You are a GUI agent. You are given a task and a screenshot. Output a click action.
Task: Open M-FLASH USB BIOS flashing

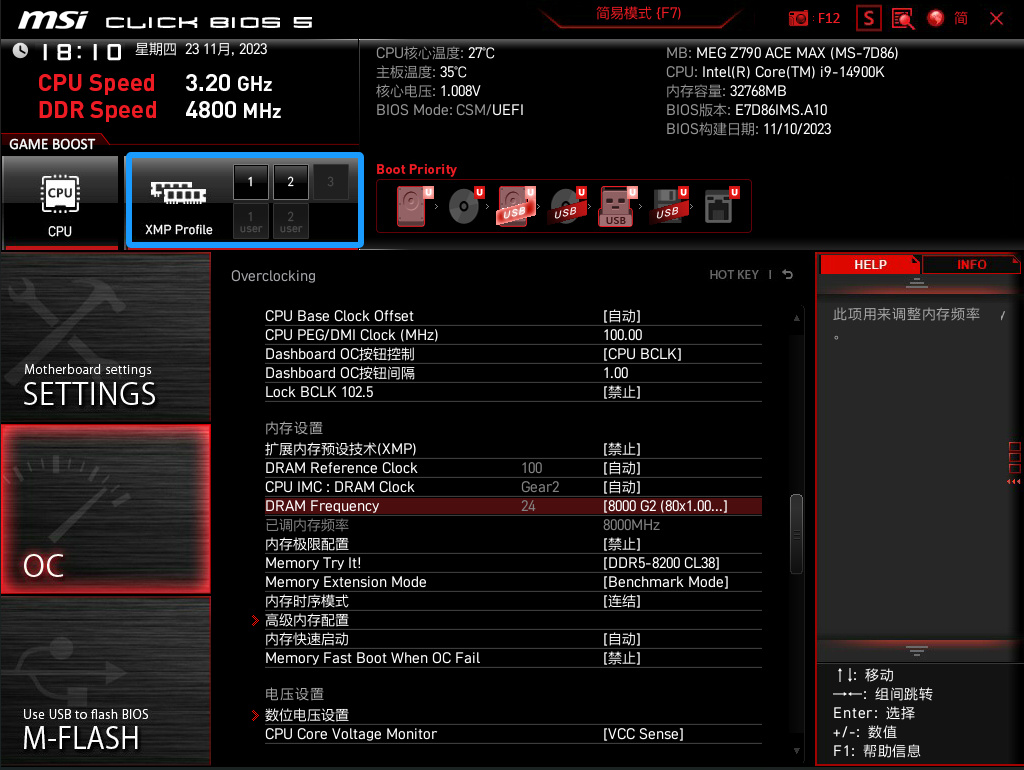pyautogui.click(x=105, y=680)
